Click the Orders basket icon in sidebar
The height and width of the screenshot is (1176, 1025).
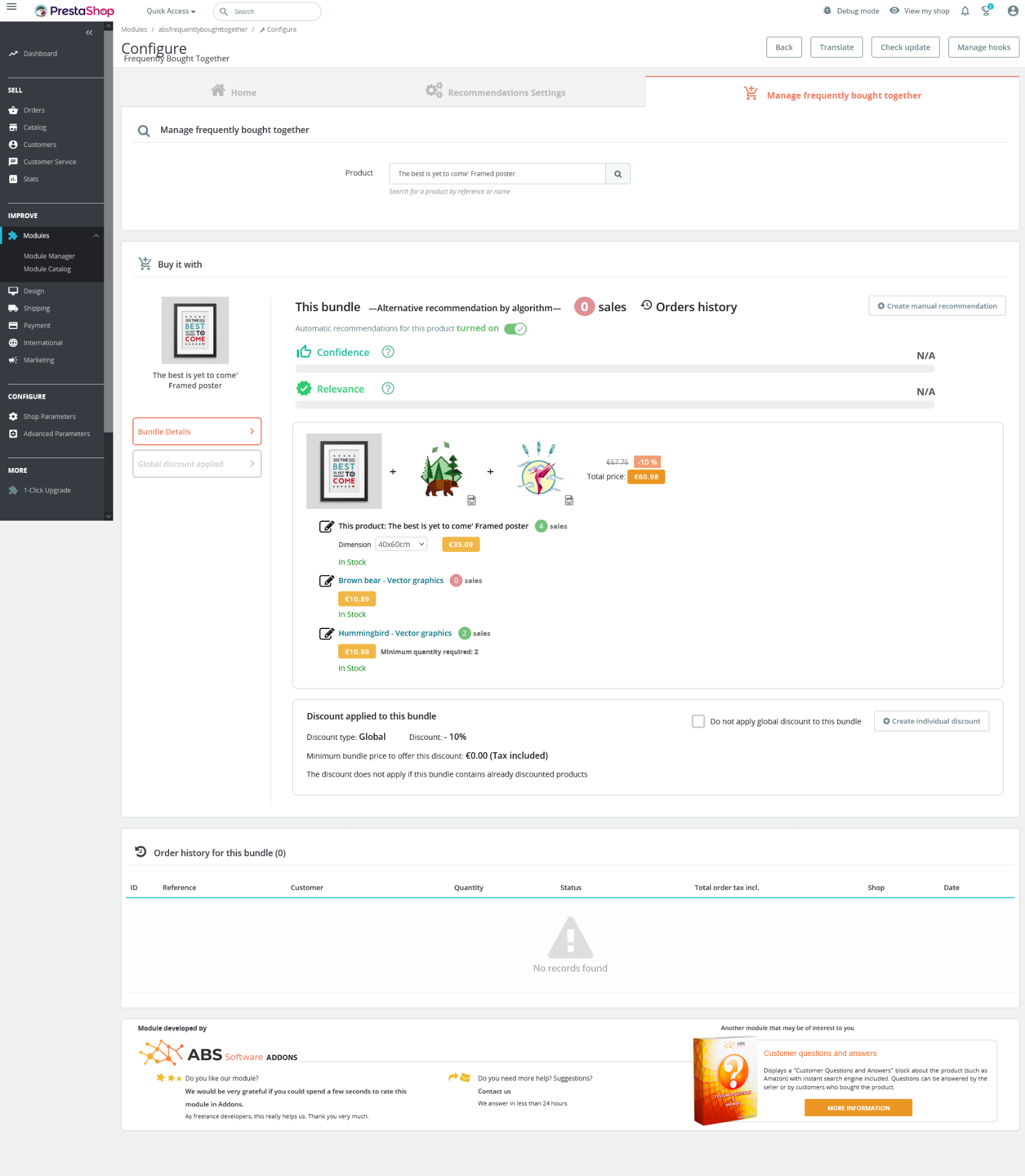click(13, 110)
